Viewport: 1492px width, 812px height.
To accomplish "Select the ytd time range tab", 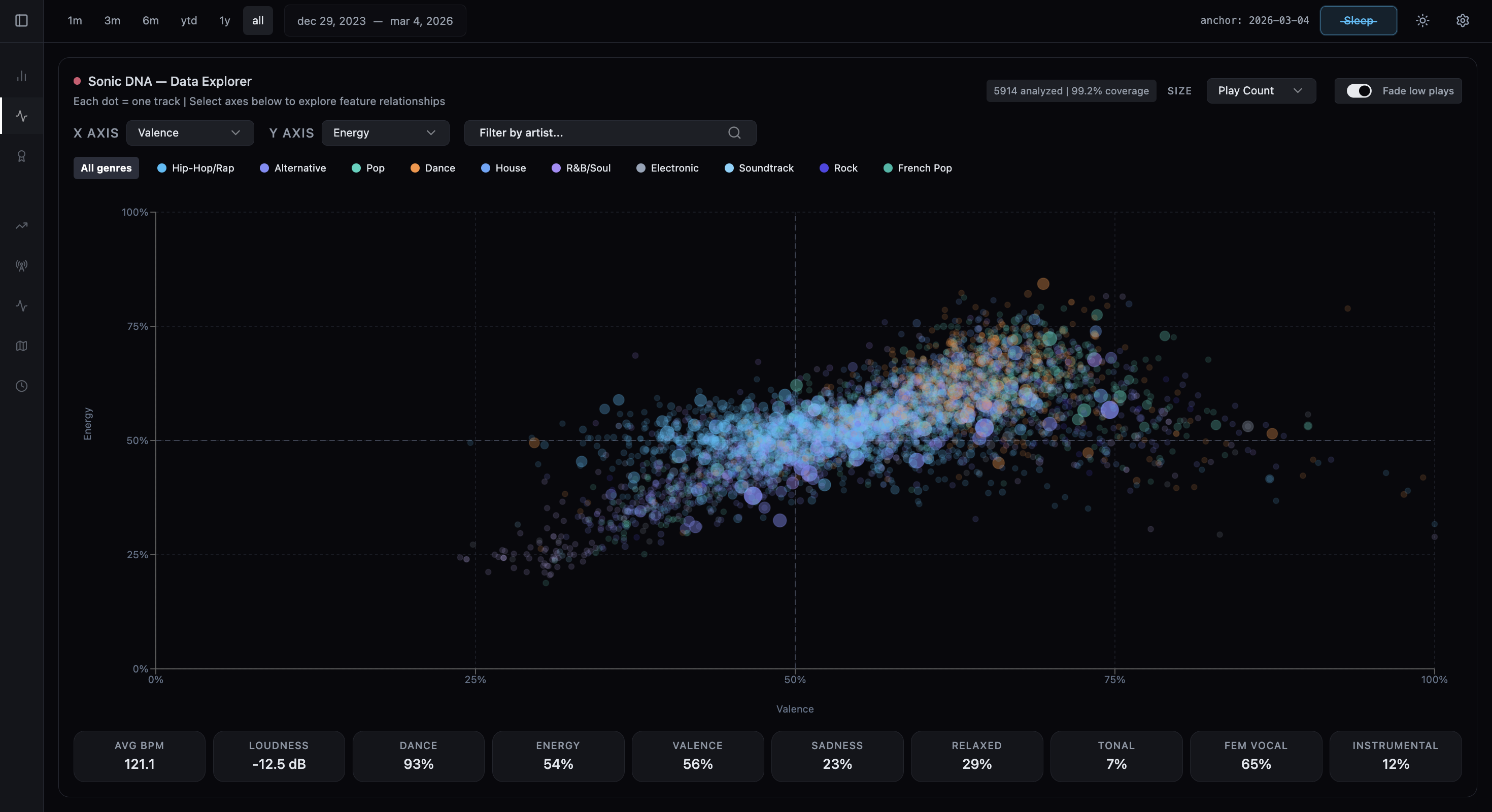I will coord(188,20).
